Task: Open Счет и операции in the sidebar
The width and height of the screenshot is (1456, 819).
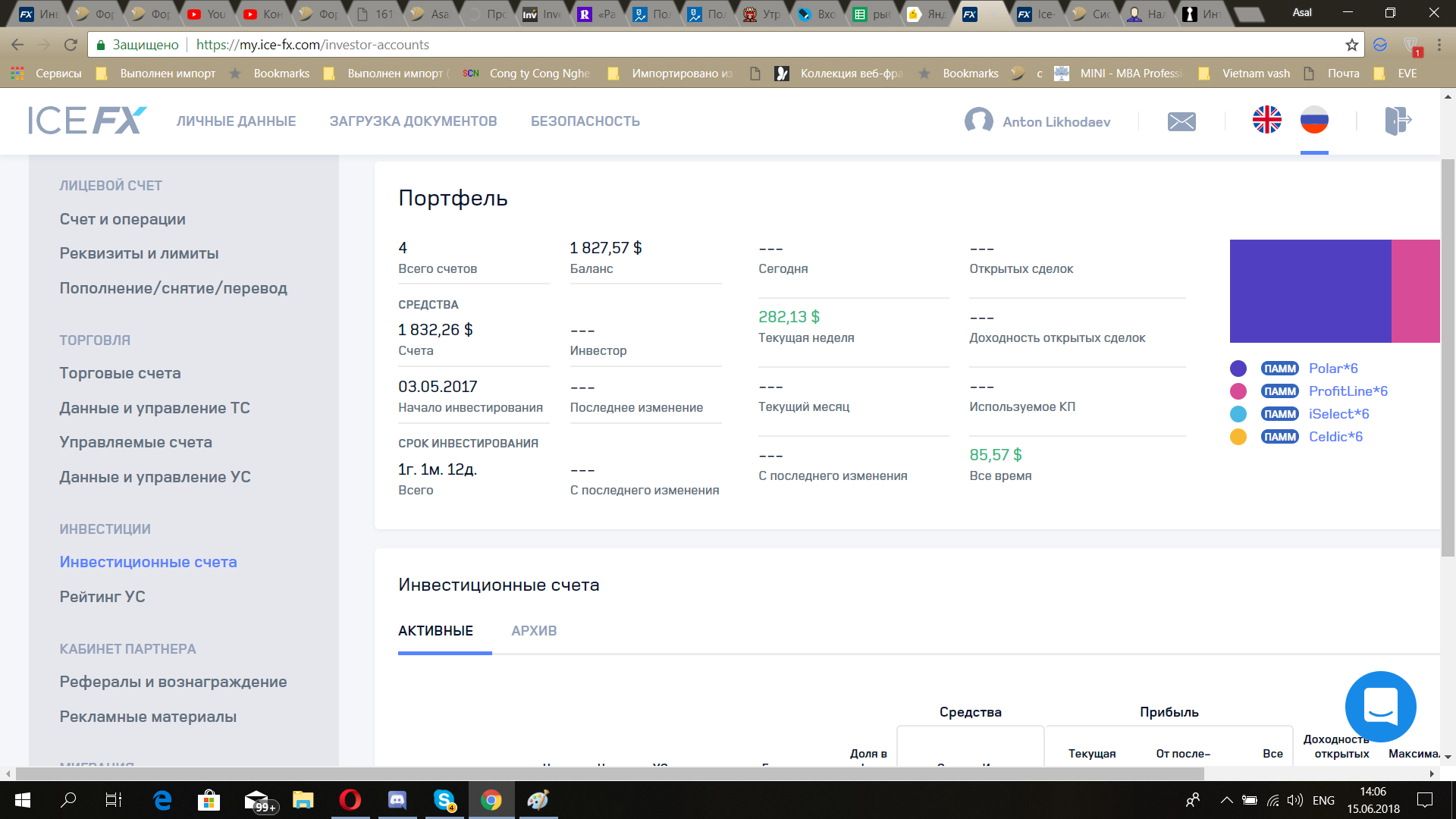Action: tap(123, 219)
